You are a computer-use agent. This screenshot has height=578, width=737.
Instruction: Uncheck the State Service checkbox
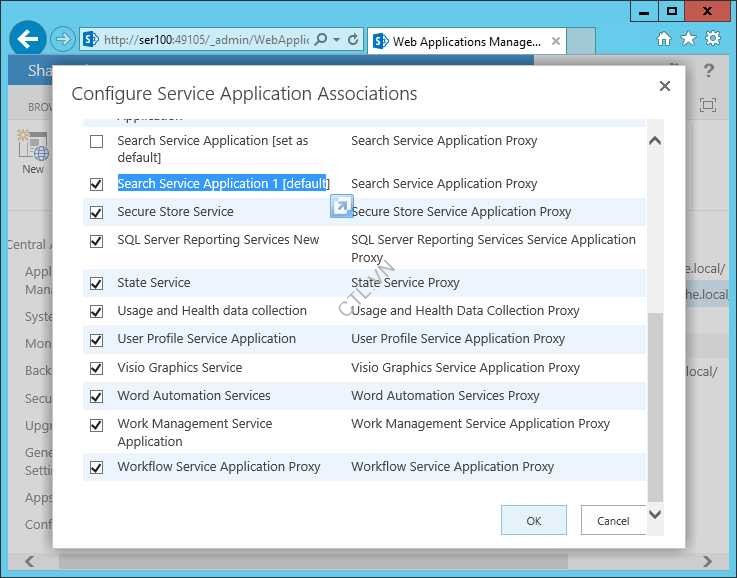click(96, 283)
